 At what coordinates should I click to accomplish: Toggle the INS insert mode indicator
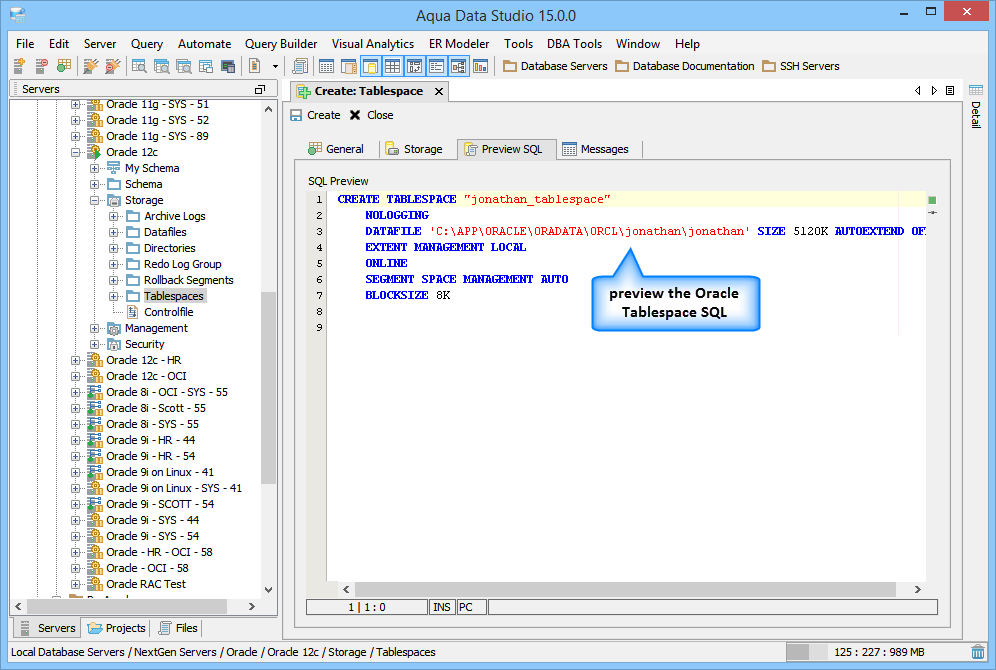click(441, 607)
